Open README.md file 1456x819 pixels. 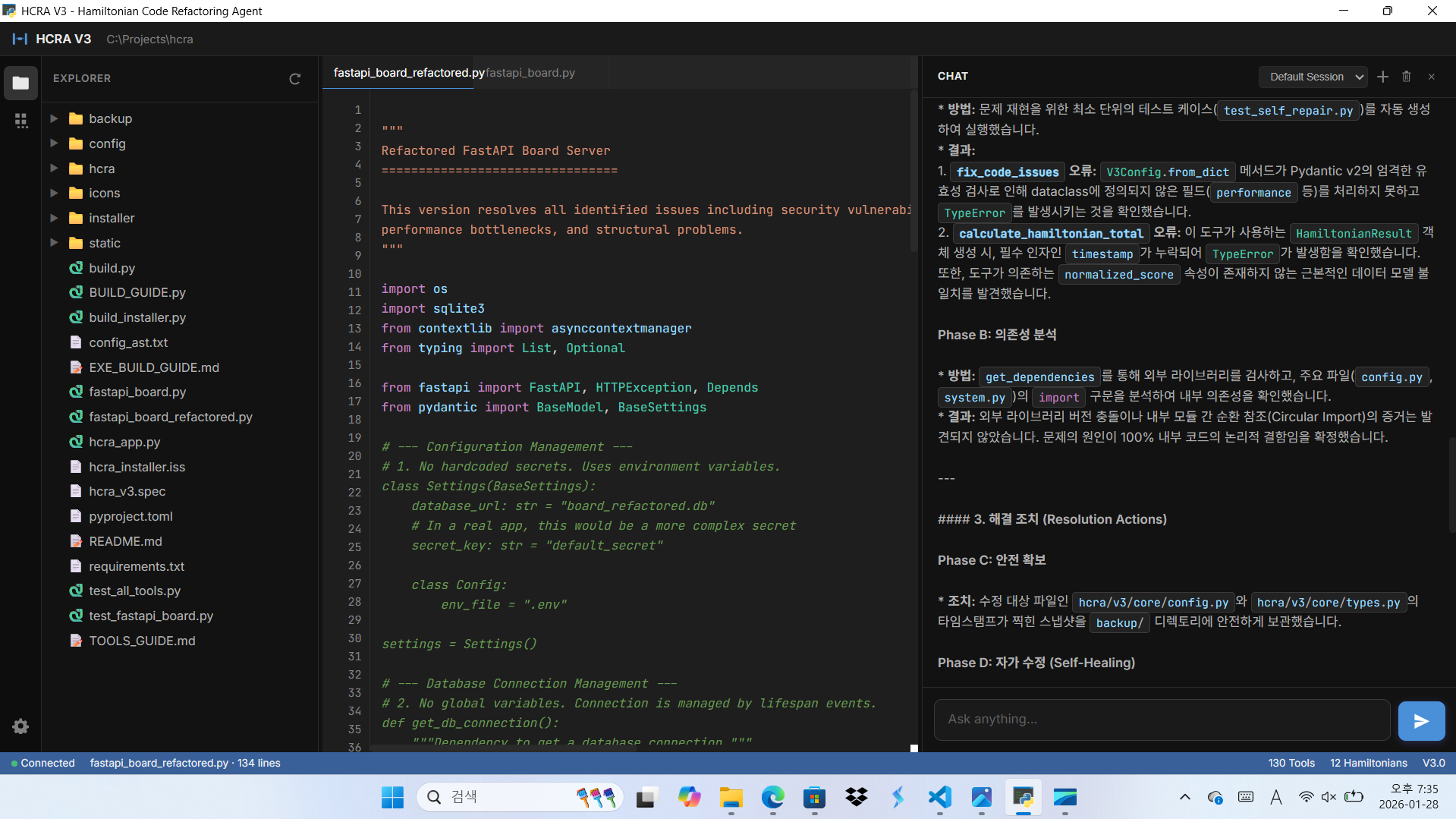pos(180,541)
